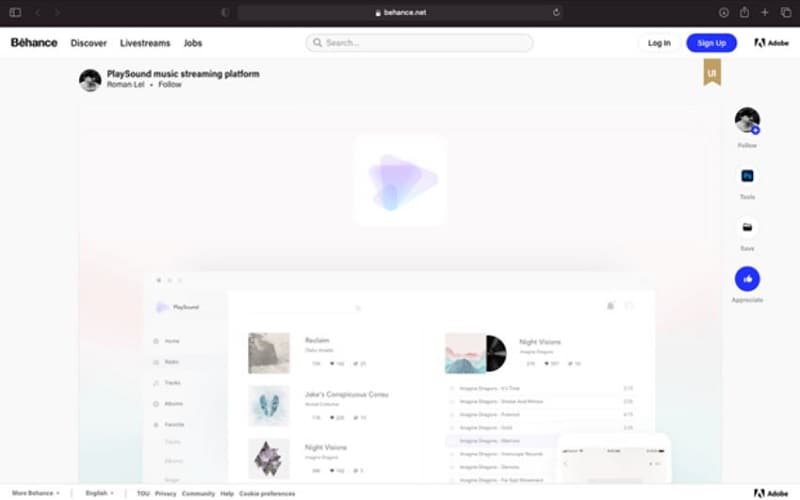Open Cookie preferences in footer

pos(267,493)
